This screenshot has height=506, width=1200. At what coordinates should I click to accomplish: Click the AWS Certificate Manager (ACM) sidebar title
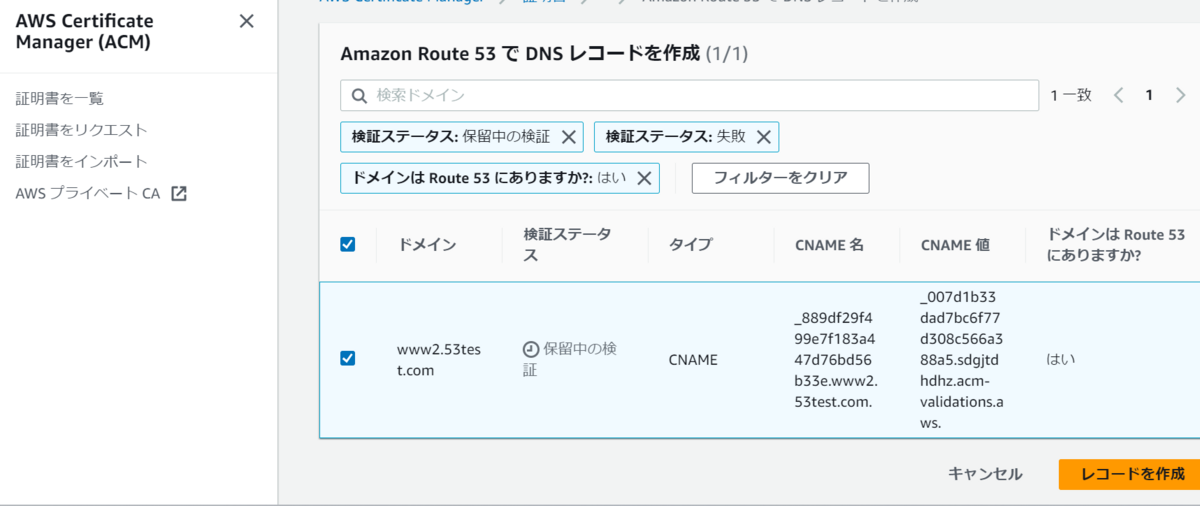click(83, 32)
